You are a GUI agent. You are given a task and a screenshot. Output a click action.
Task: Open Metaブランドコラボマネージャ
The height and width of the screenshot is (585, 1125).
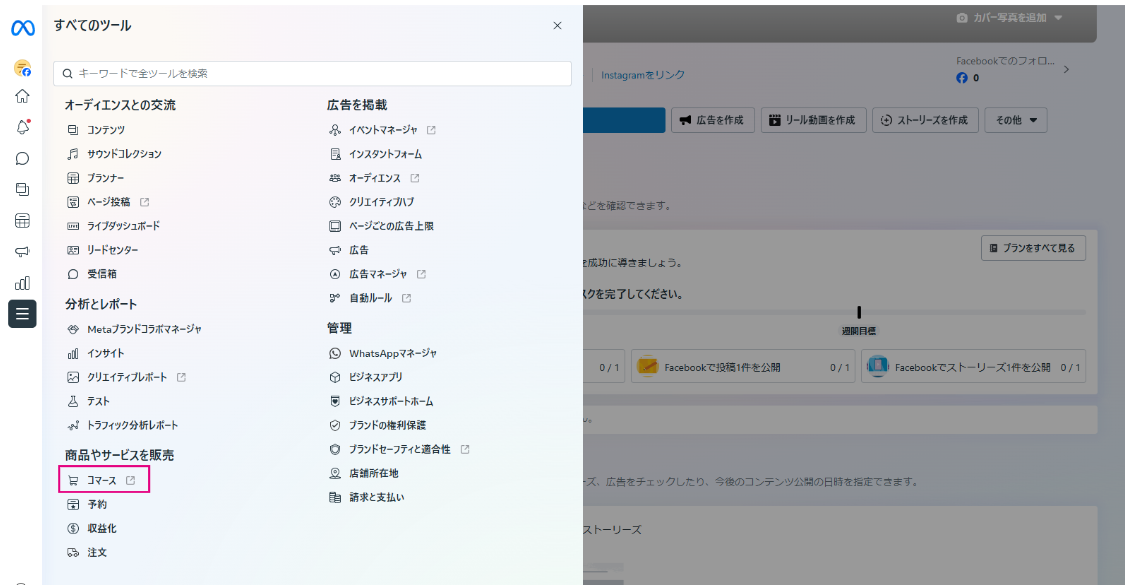134,329
